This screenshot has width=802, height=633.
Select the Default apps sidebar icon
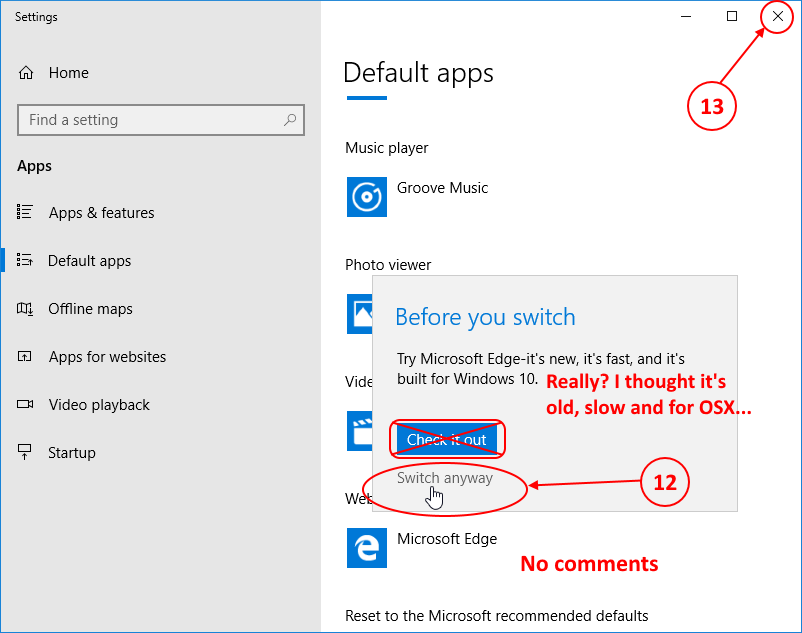click(25, 260)
